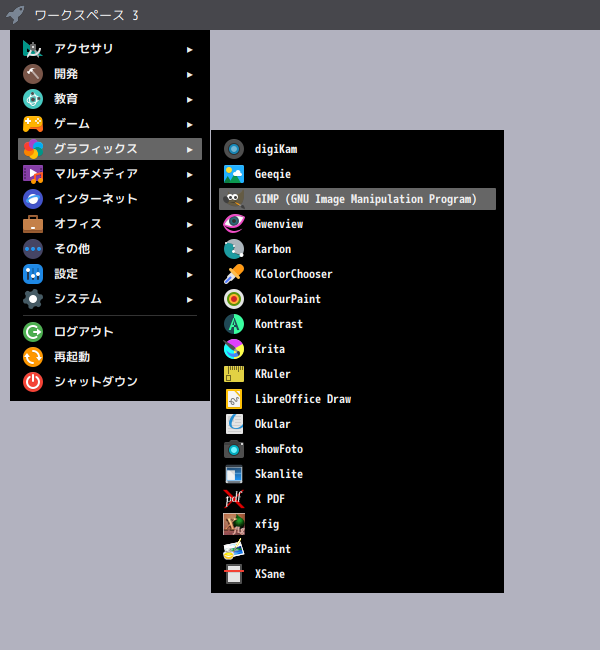Image resolution: width=600 pixels, height=650 pixels.
Task: Open the Skanlite menu entry
Action: click(357, 474)
